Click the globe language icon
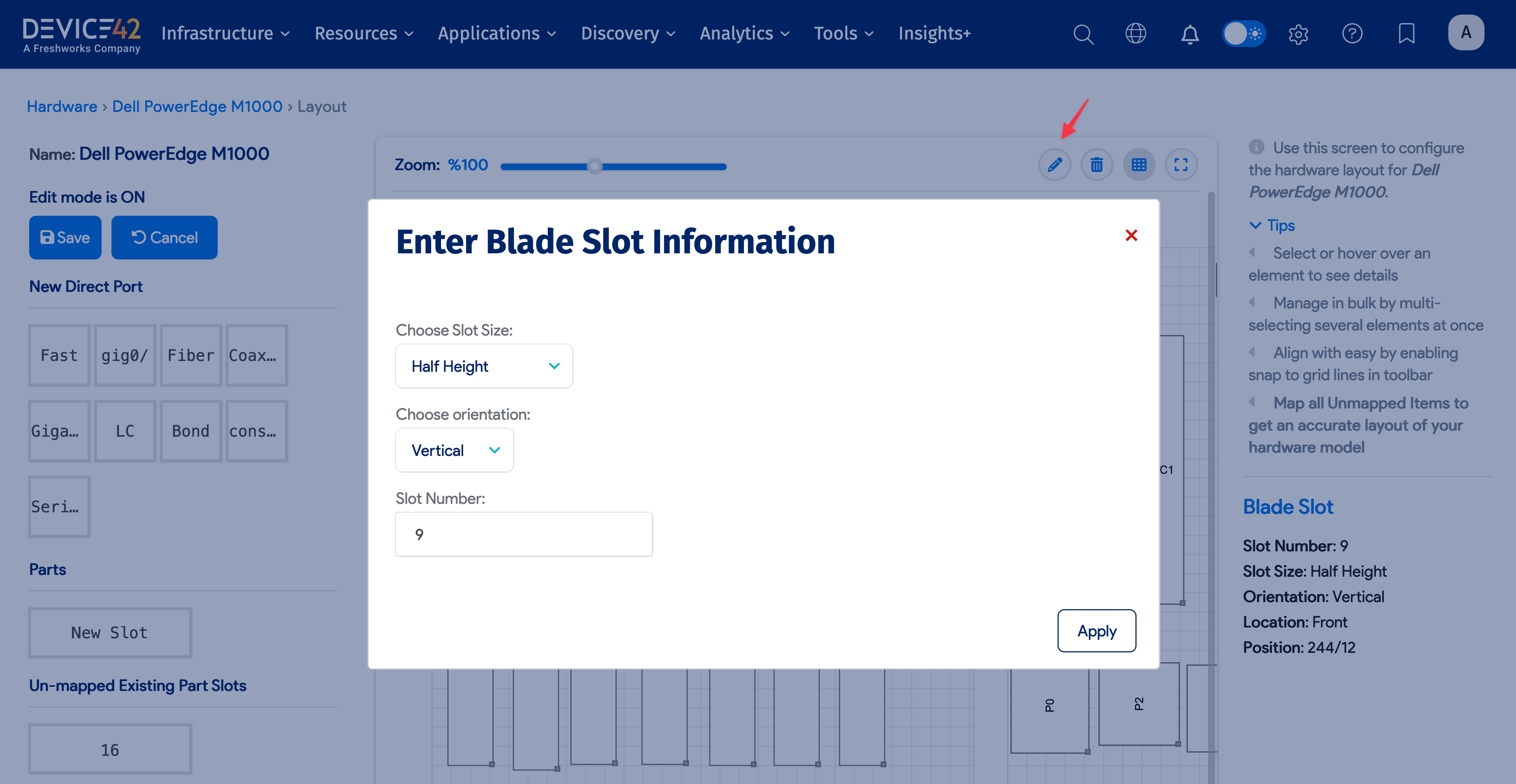This screenshot has width=1516, height=784. pyautogui.click(x=1136, y=33)
